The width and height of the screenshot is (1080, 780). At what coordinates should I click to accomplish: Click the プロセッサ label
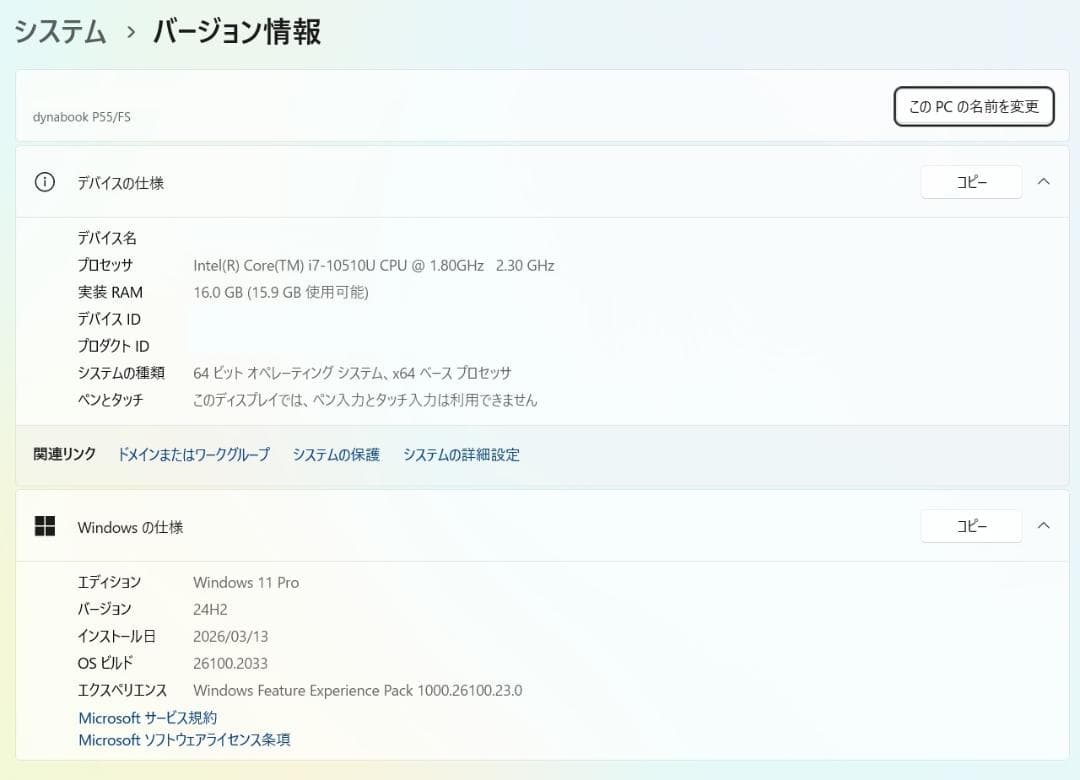point(105,265)
